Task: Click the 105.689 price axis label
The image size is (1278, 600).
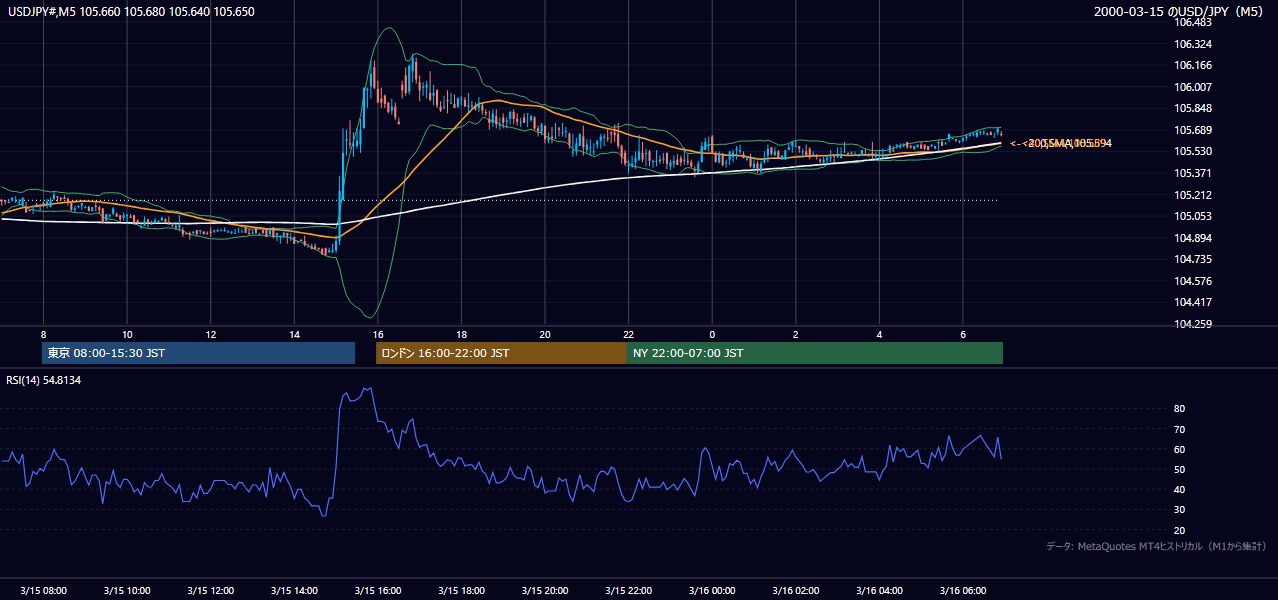Action: point(1195,130)
